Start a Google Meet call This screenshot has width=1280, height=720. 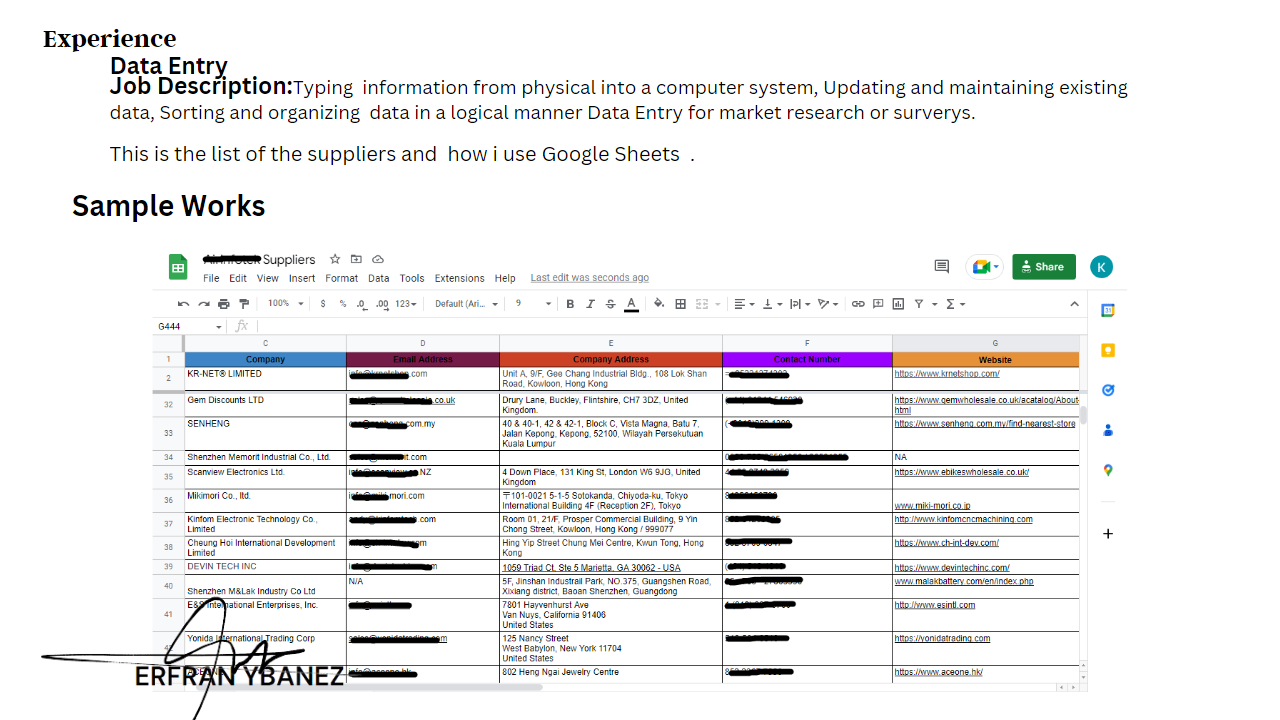point(984,267)
